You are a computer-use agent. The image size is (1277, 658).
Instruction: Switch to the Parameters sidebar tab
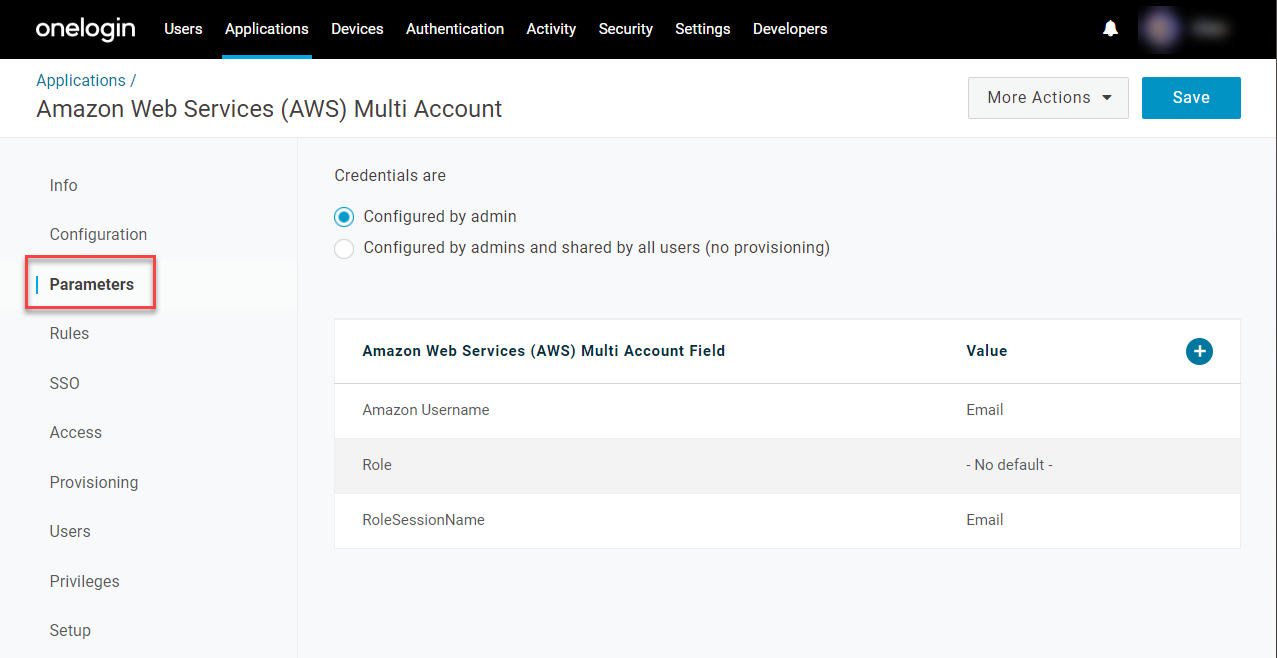coord(91,284)
